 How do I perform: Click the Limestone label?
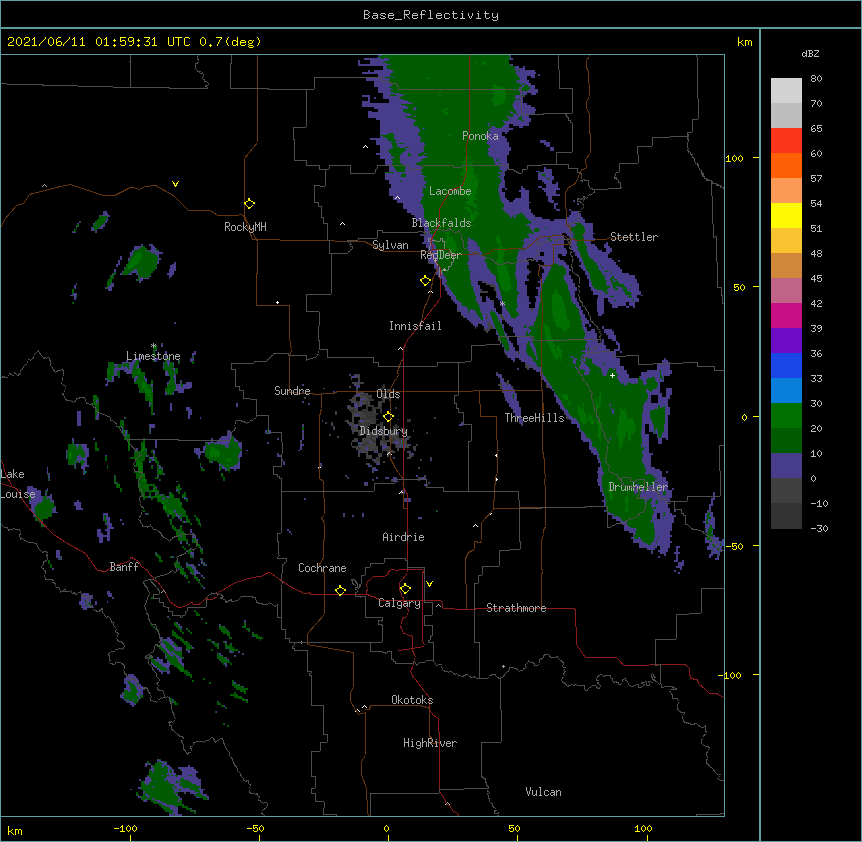pyautogui.click(x=153, y=356)
